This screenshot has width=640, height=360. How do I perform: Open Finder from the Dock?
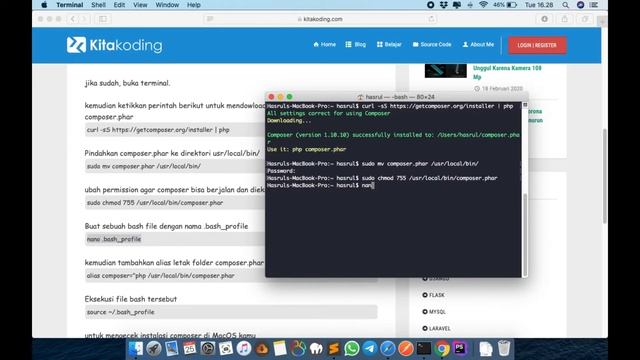(x=136, y=349)
